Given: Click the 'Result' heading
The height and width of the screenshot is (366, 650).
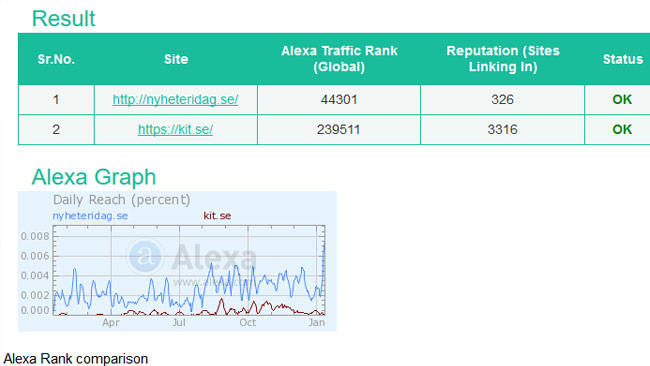Looking at the screenshot, I should 63,19.
